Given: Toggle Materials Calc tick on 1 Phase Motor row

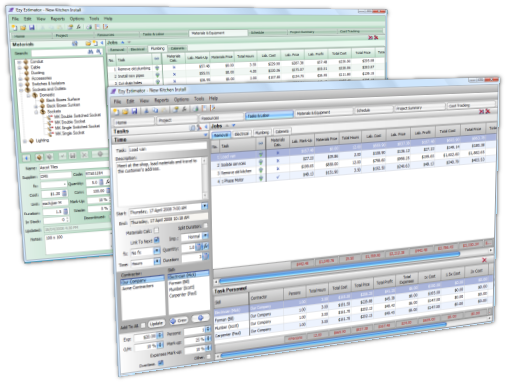Looking at the screenshot, I should (x=278, y=177).
